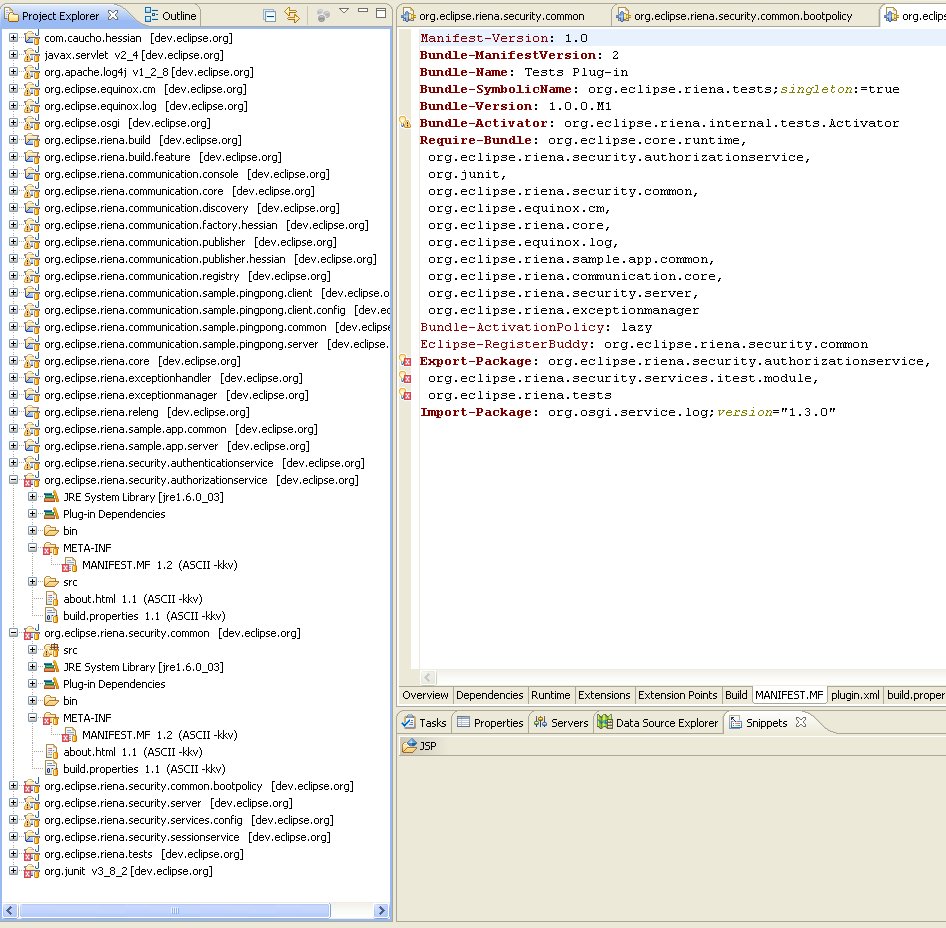The image size is (946, 928).
Task: Click the 'Bundle-ActivationPolicy: lazy' line
Action: 536,328
